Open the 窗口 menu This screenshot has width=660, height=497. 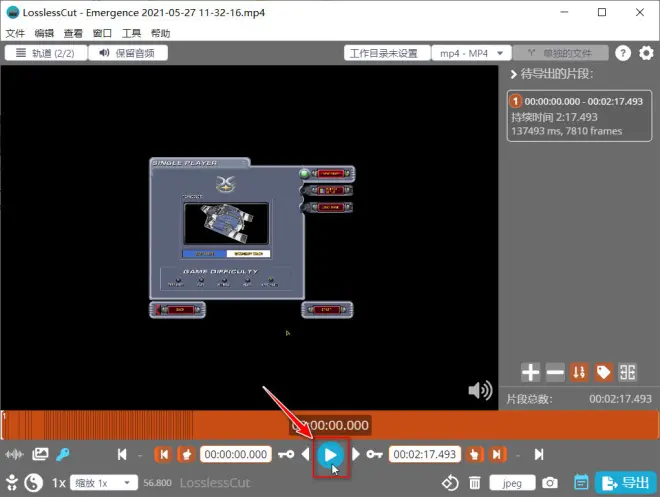[102, 33]
